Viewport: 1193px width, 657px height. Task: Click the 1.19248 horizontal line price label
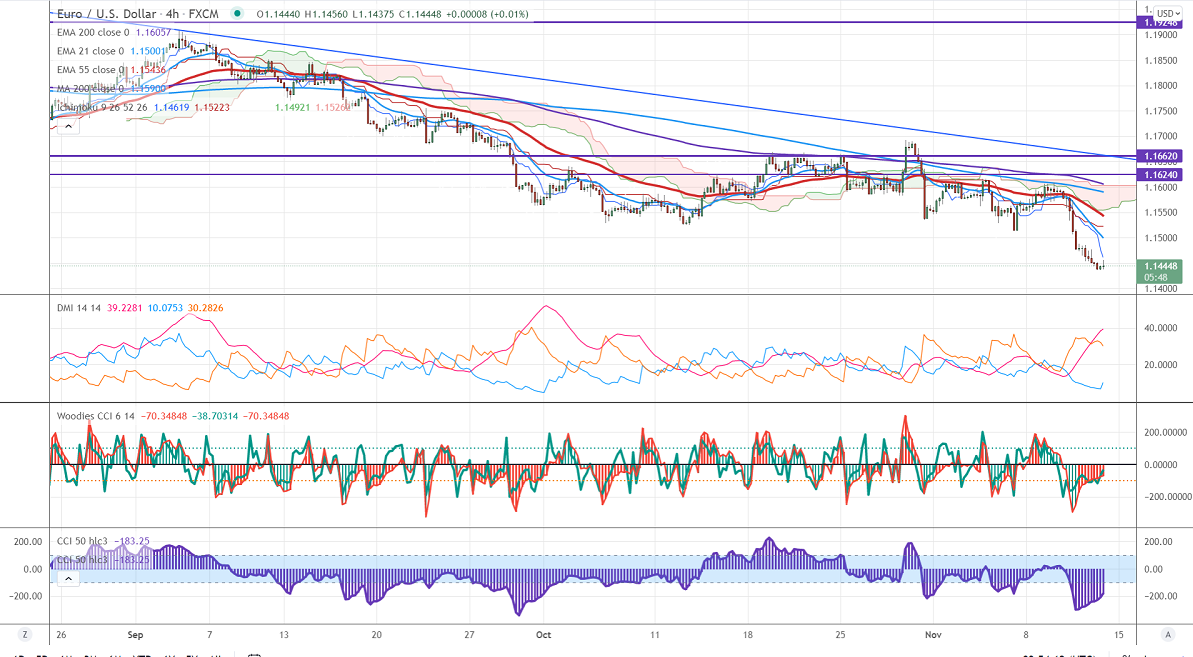pyautogui.click(x=1159, y=23)
